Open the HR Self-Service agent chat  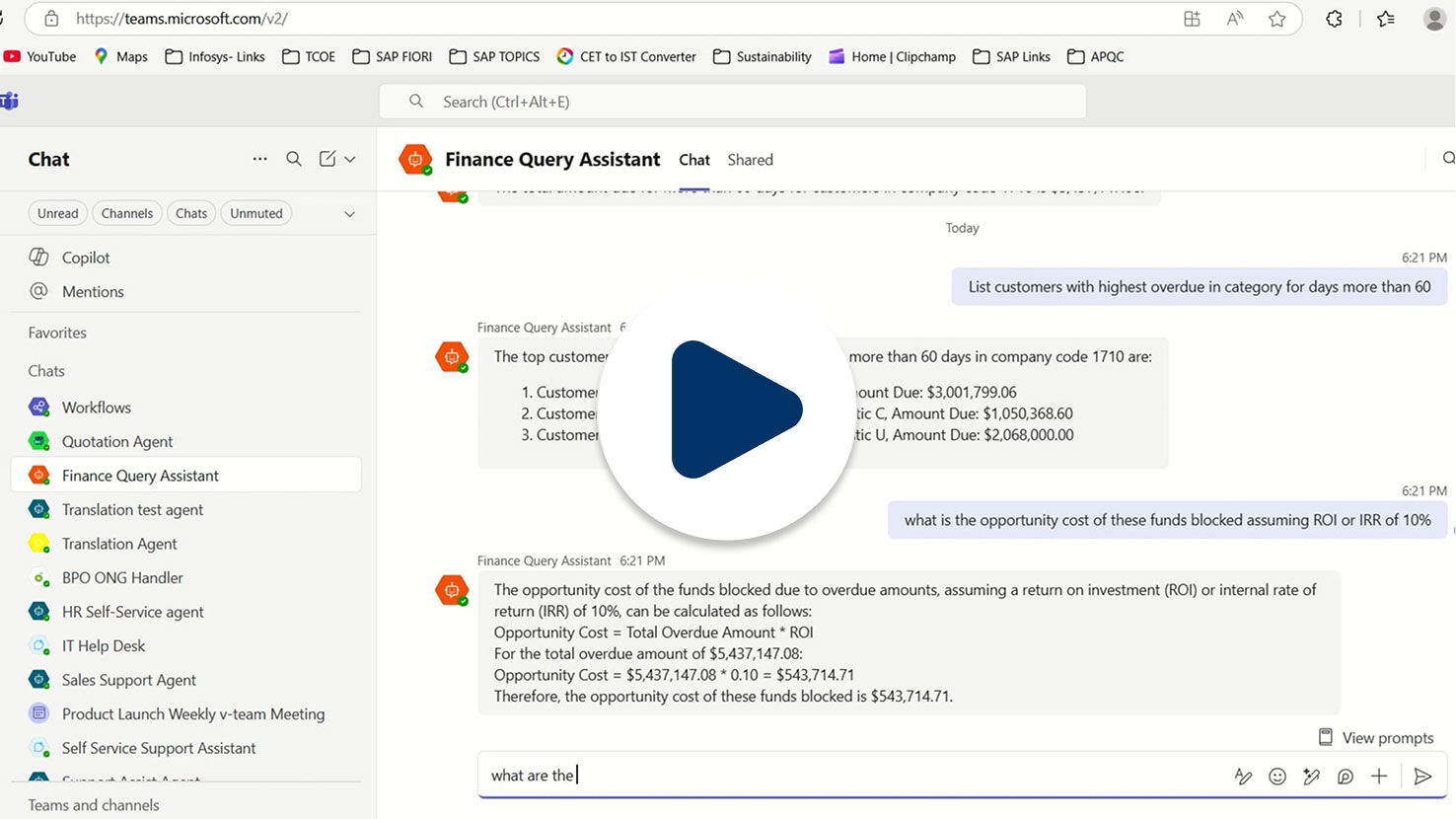tap(132, 612)
